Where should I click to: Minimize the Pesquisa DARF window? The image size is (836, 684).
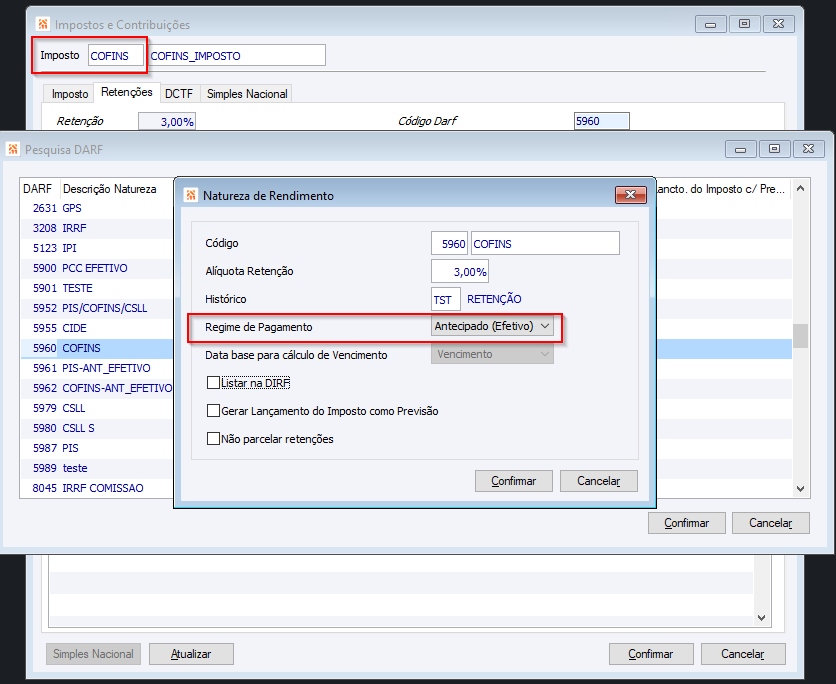coord(741,149)
